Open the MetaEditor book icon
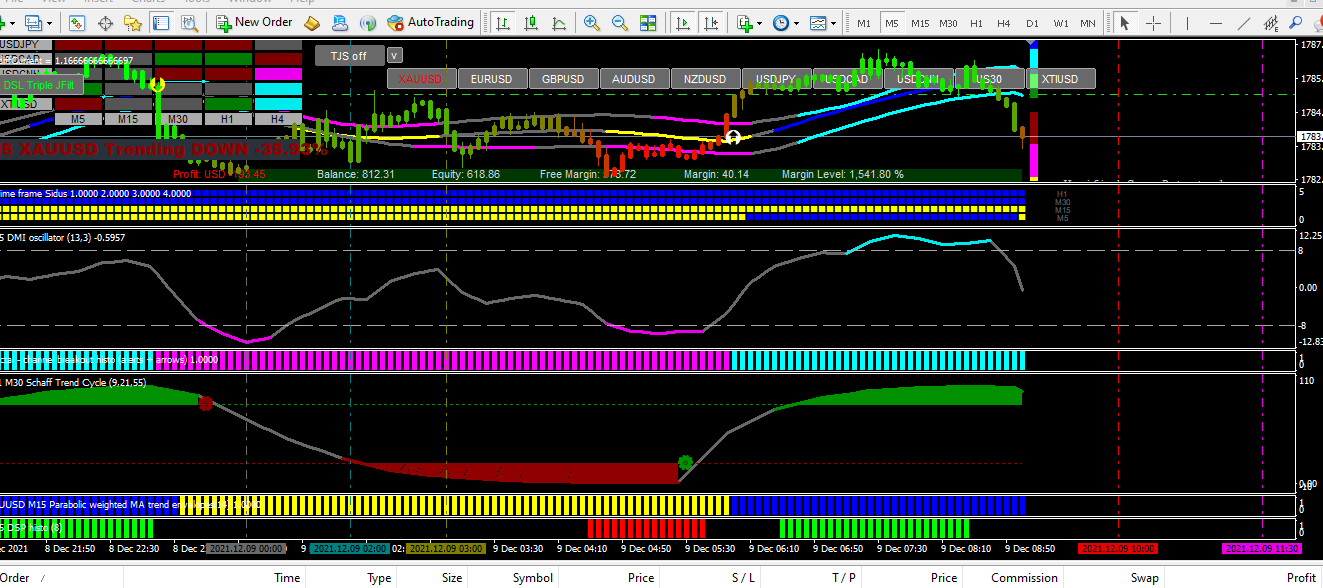This screenshot has height=588, width=1323. click(x=312, y=22)
